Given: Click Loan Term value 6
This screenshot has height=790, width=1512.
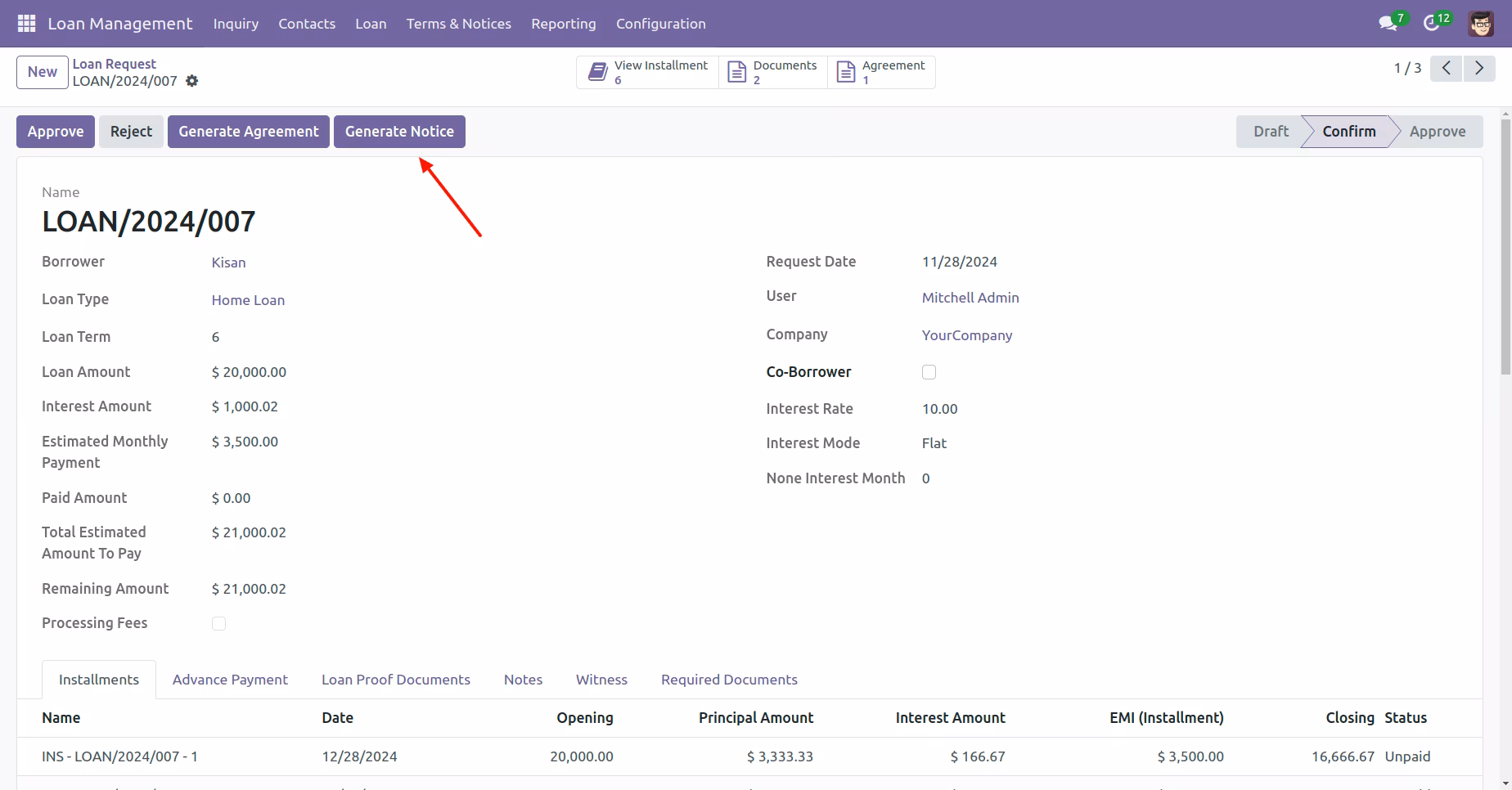Looking at the screenshot, I should click(x=215, y=337).
